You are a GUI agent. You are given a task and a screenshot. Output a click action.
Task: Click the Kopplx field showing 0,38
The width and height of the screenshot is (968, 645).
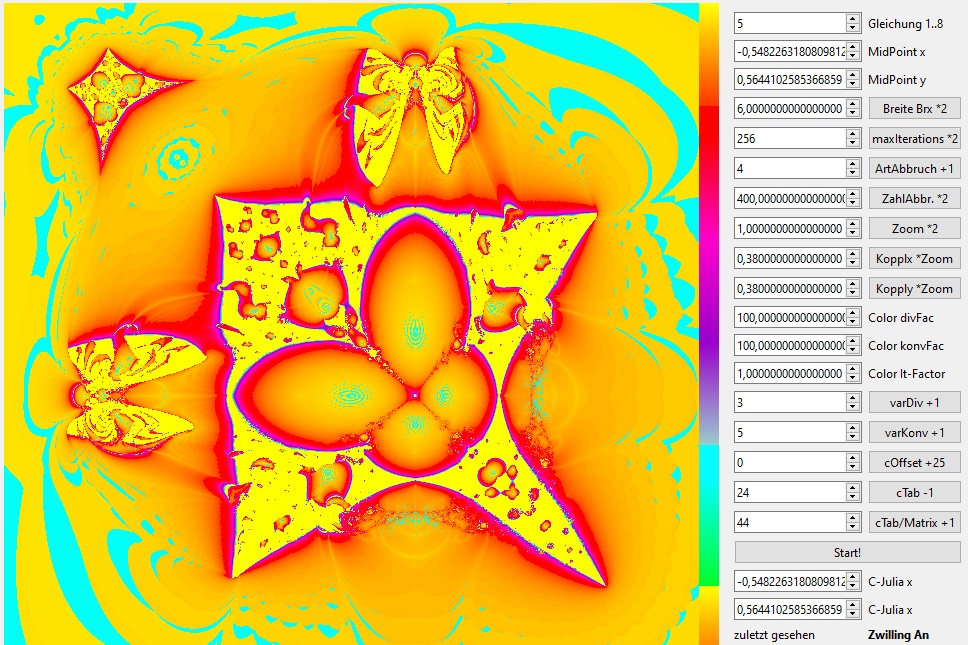790,259
